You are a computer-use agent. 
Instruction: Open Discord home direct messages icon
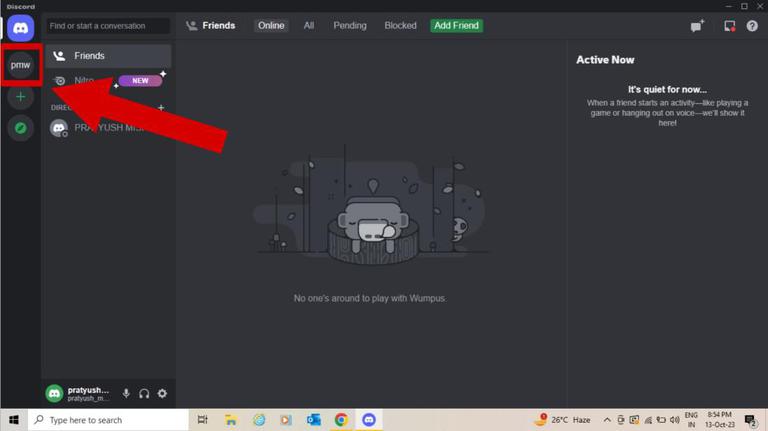(x=21, y=28)
